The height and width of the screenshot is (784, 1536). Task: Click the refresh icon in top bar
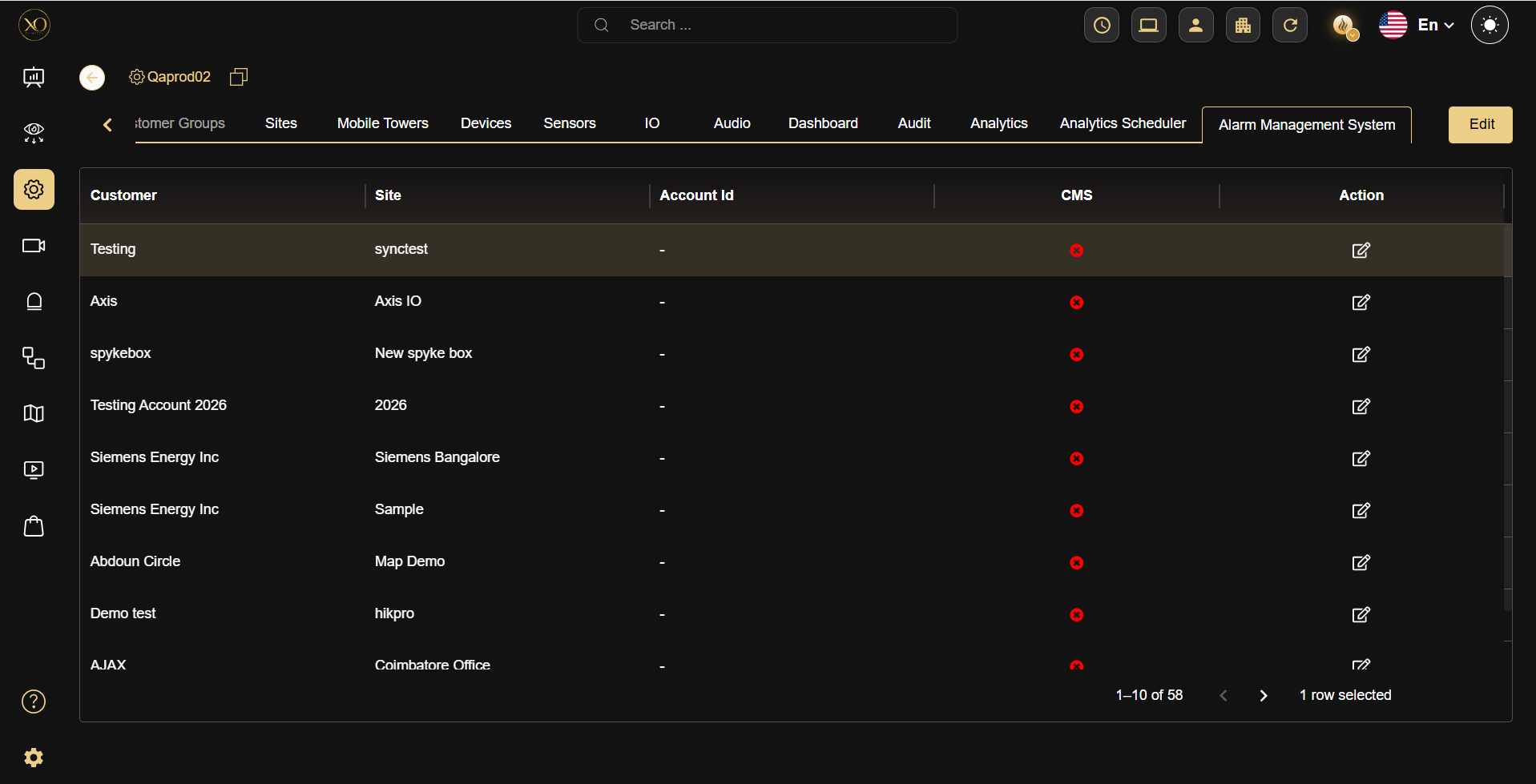1290,25
